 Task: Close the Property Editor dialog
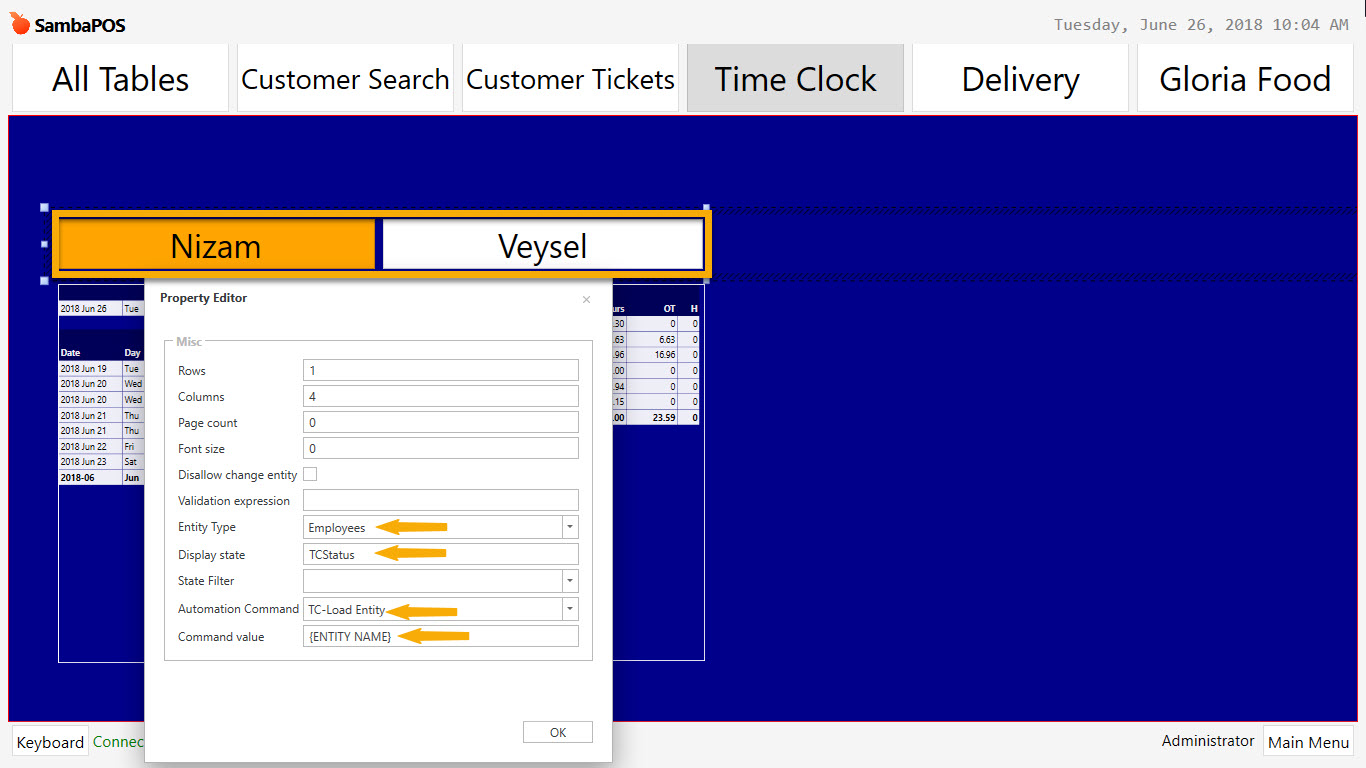click(x=586, y=299)
